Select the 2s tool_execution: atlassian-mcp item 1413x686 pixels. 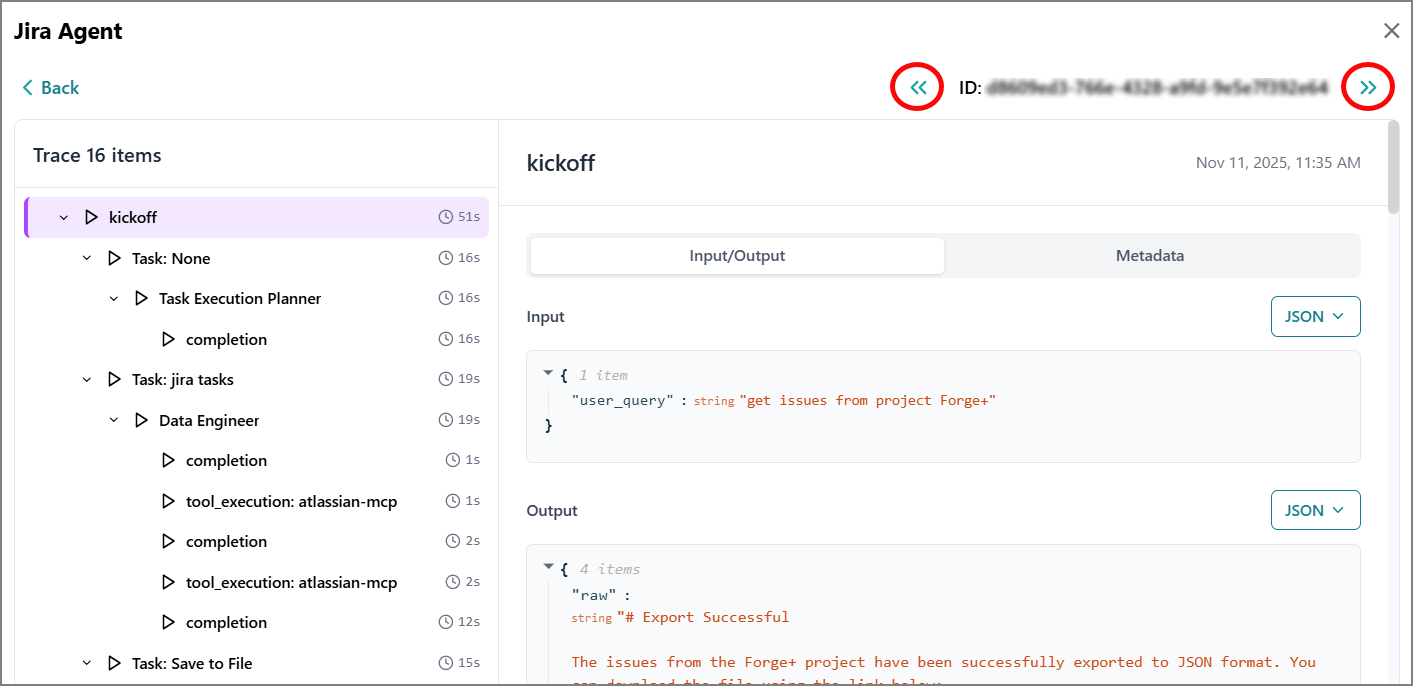pyautogui.click(x=256, y=582)
